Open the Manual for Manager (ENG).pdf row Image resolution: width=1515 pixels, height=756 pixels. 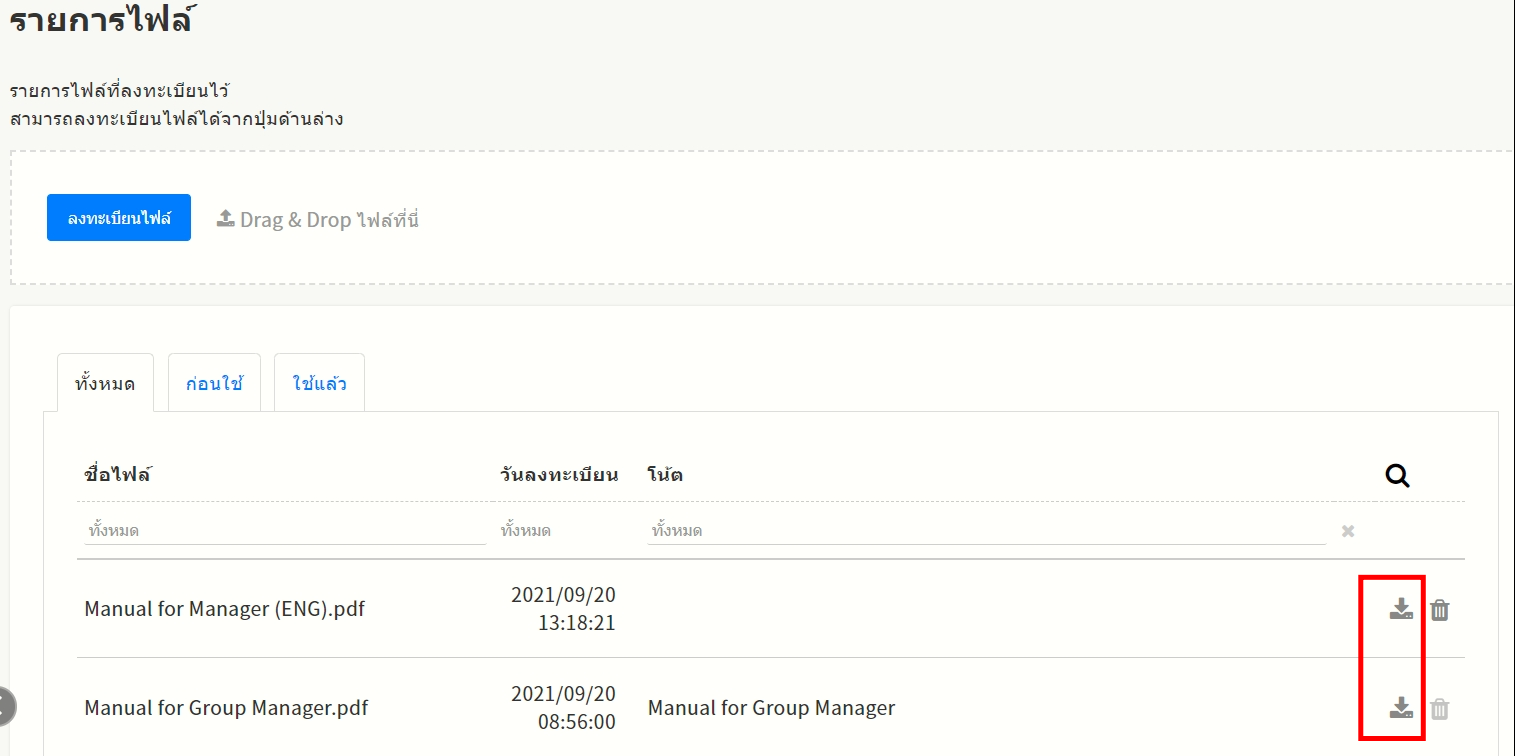pyautogui.click(x=224, y=608)
